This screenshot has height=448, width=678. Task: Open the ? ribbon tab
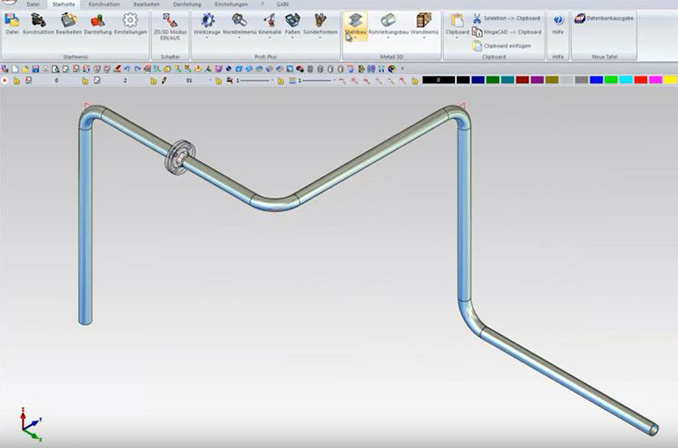262,4
